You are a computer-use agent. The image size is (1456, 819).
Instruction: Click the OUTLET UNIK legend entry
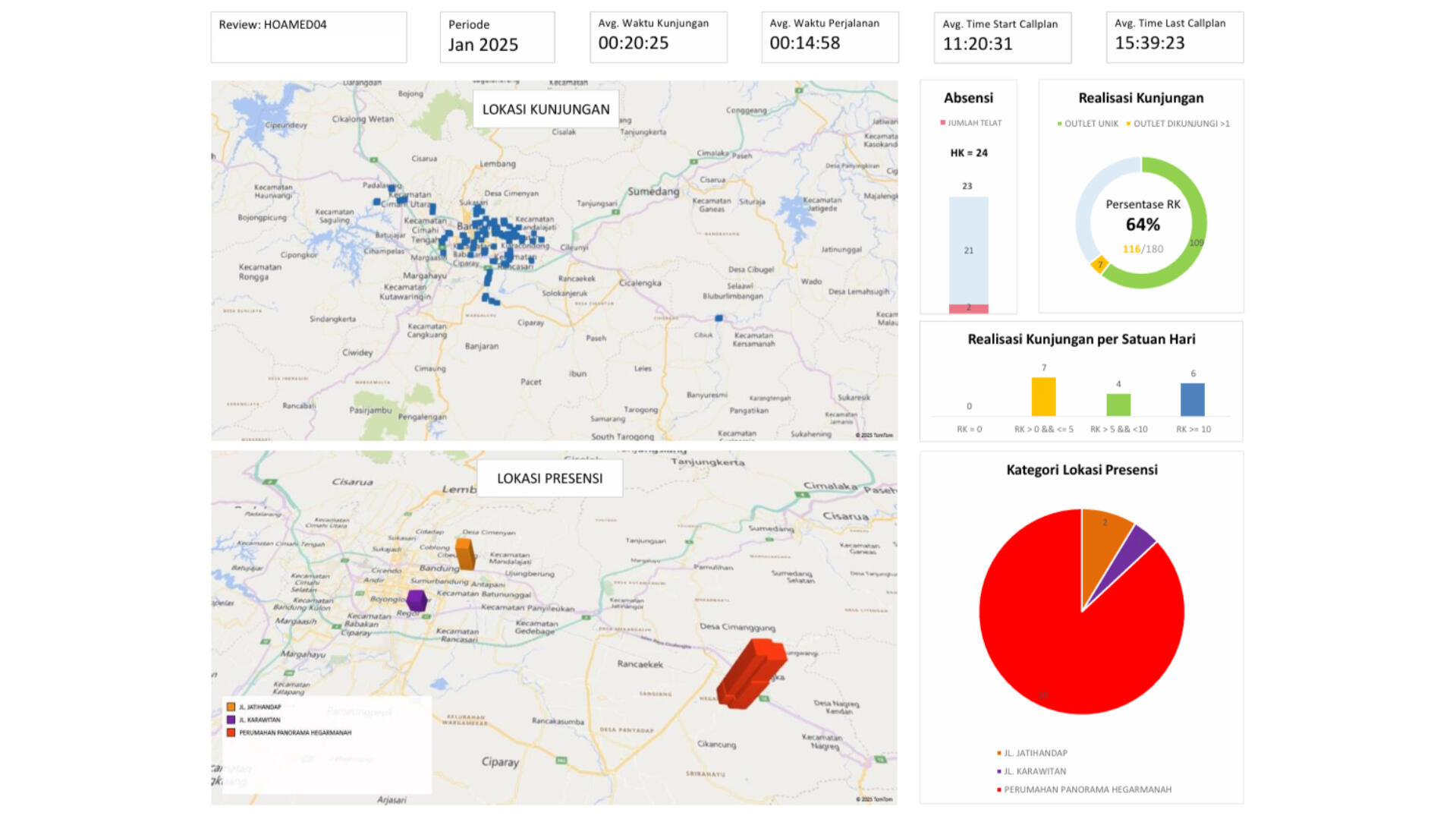1088,124
